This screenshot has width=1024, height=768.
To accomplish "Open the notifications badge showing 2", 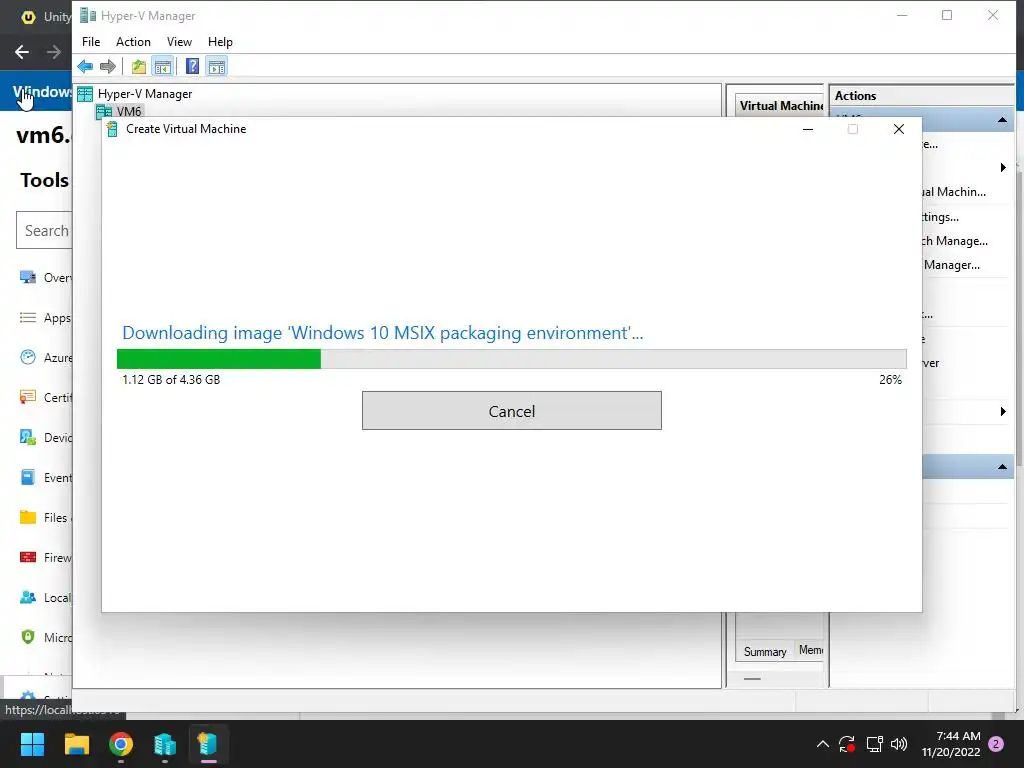I will [996, 744].
